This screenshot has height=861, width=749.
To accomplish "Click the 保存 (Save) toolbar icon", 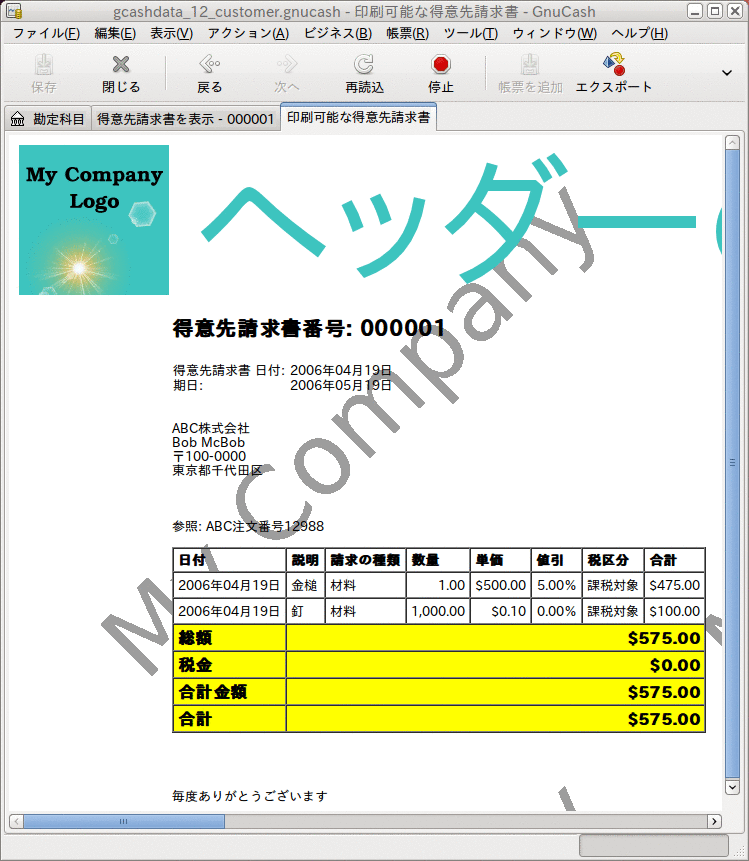I will (44, 66).
